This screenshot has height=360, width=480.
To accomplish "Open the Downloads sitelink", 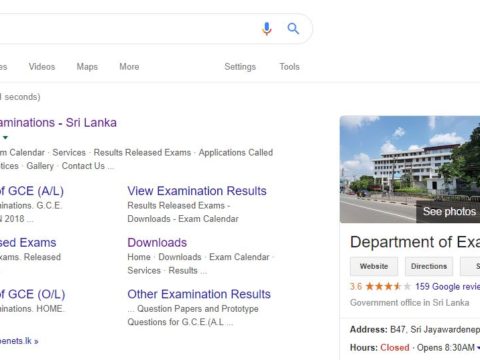I will (157, 243).
